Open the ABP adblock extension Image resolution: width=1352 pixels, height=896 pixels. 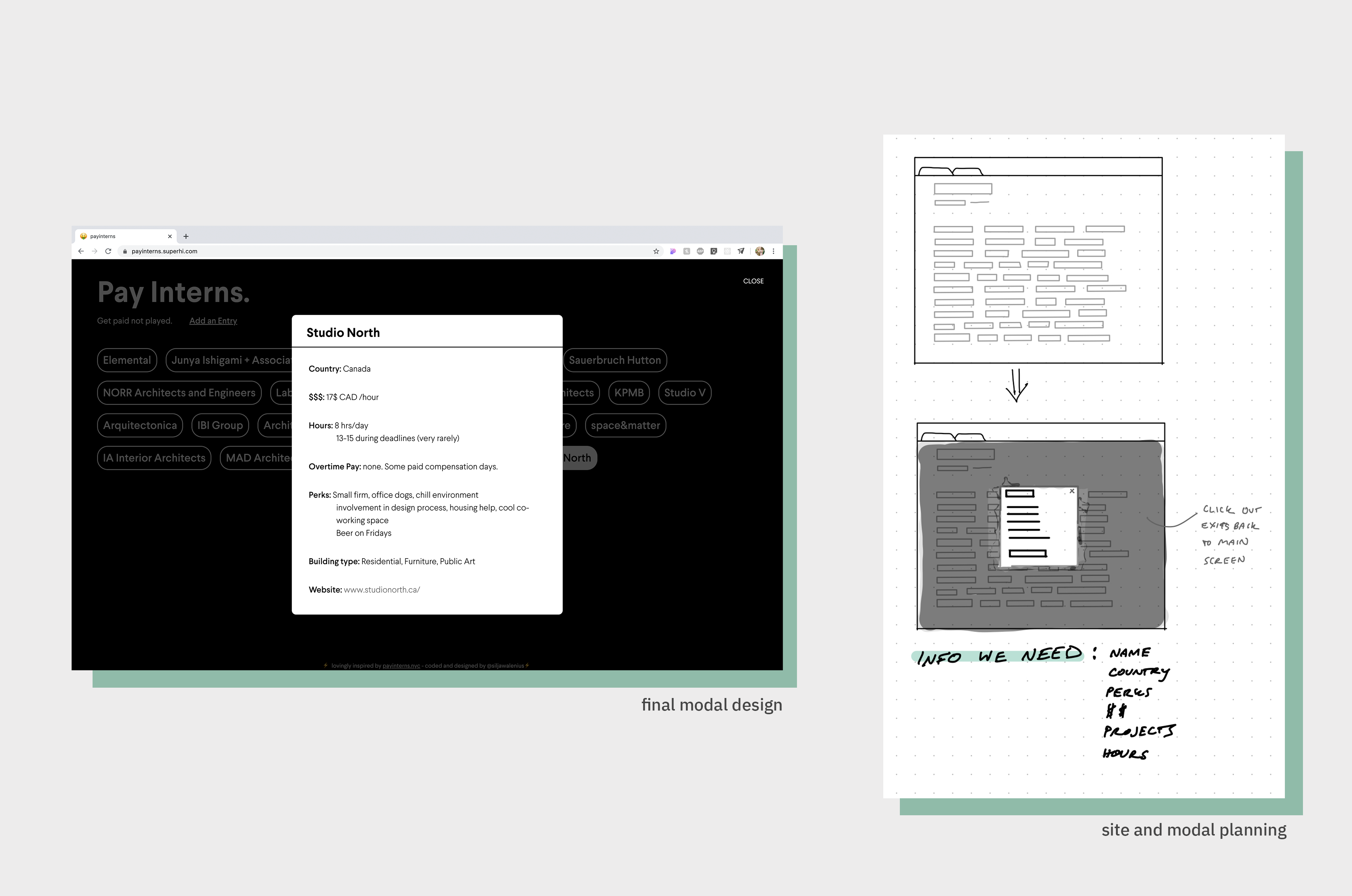click(x=700, y=251)
